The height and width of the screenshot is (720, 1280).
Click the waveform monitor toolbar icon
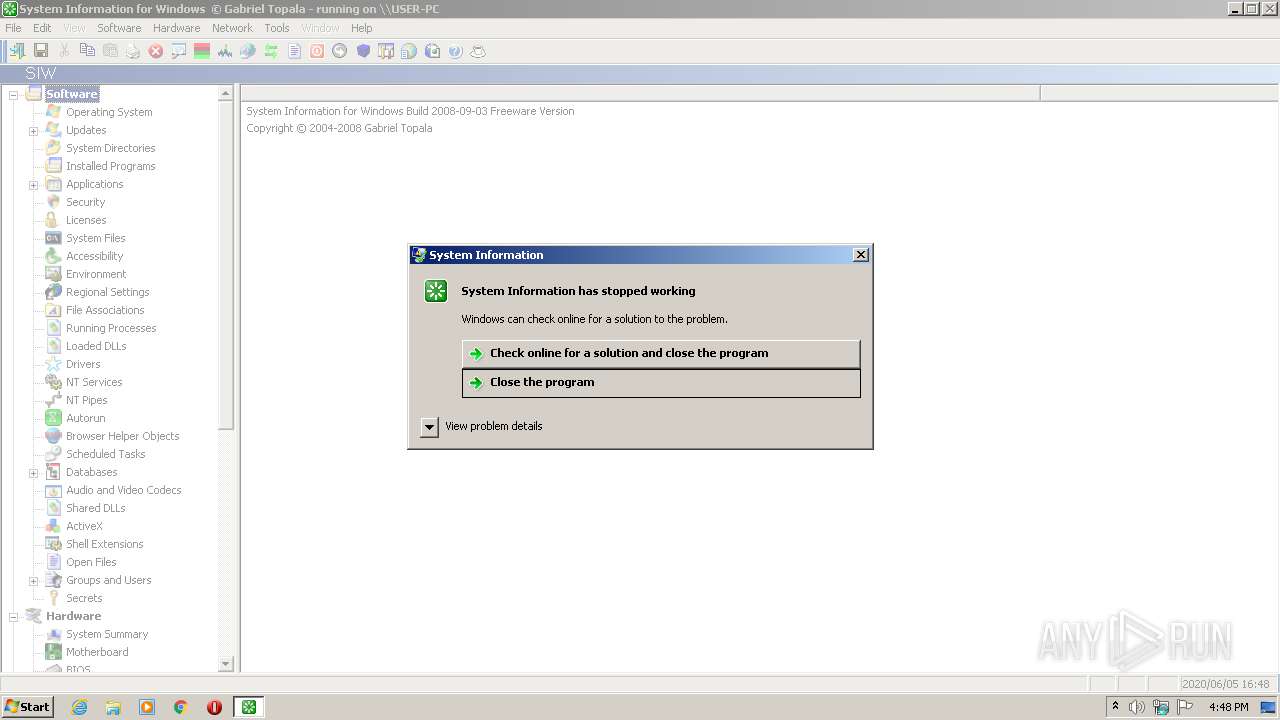[225, 51]
